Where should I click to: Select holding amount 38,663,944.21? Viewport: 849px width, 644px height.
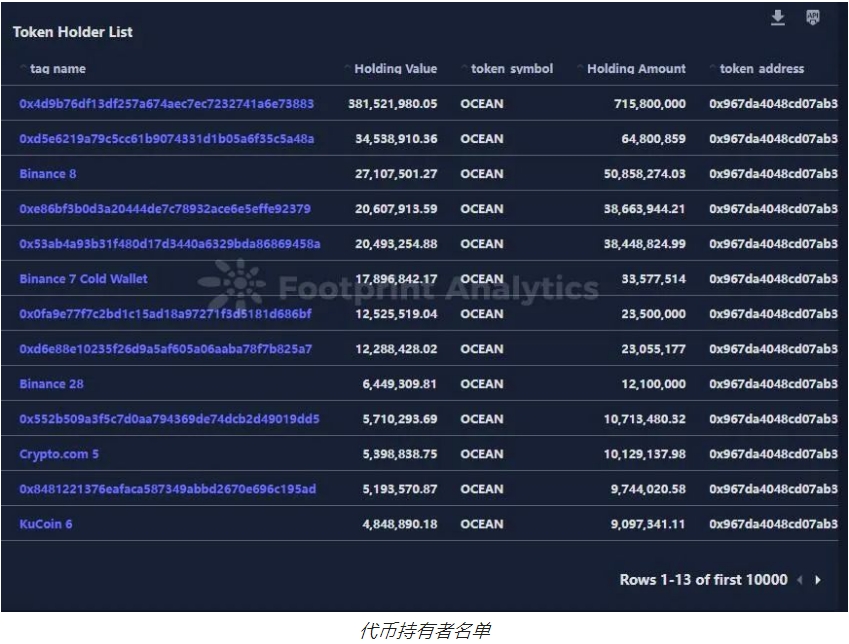tap(645, 209)
